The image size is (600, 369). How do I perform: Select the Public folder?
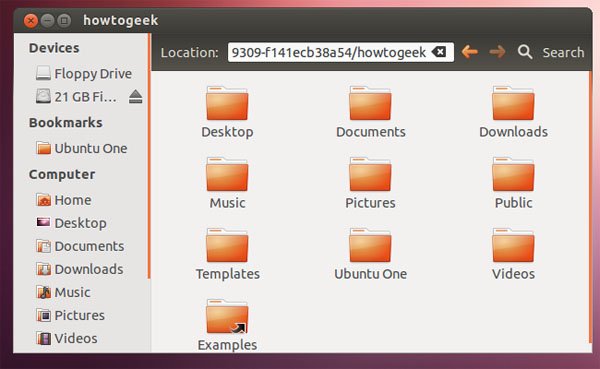pyautogui.click(x=513, y=174)
